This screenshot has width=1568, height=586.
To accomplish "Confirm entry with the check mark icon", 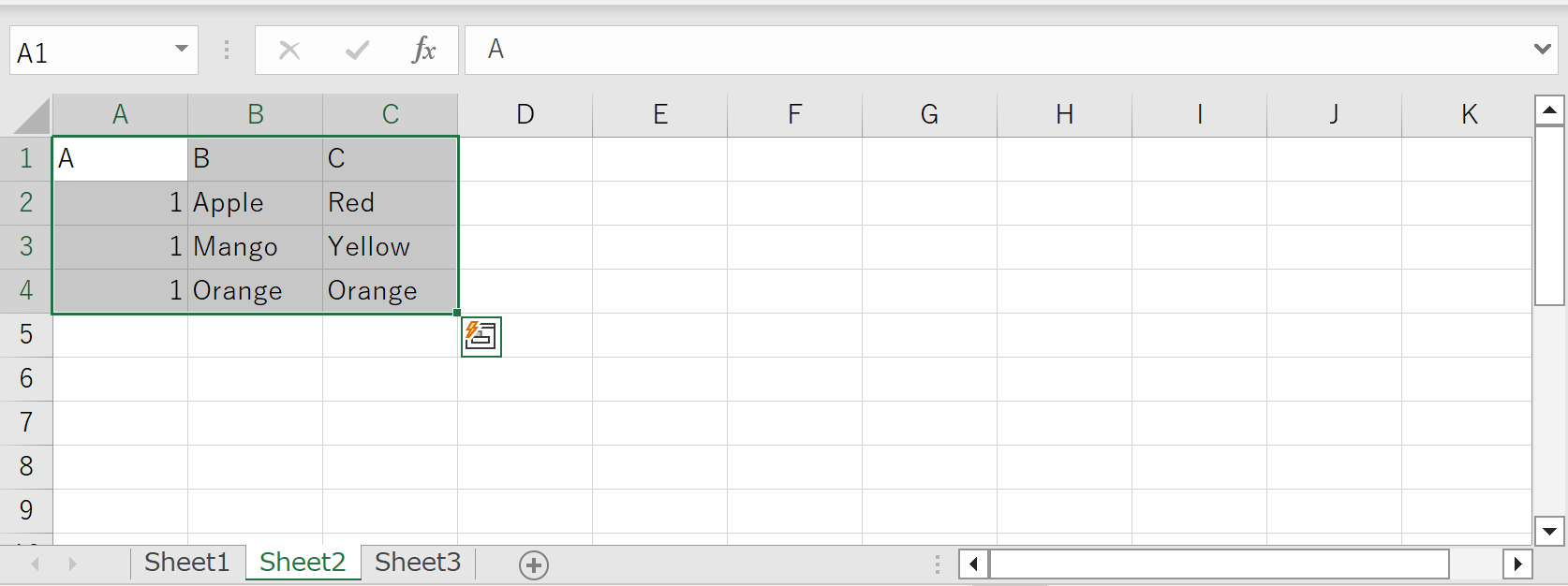I will click(357, 50).
